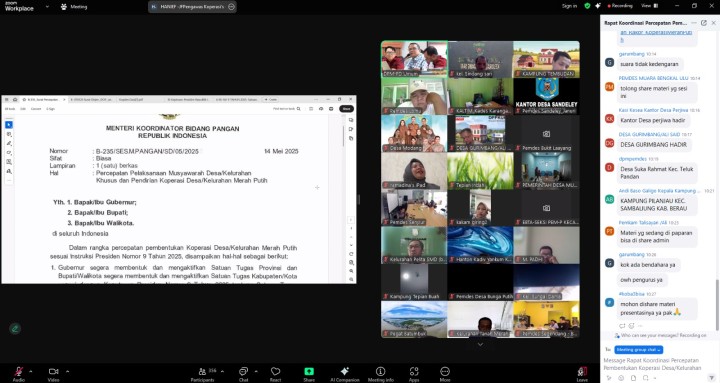Screen dimensions: 720x383
Task: Click the message 'DESA GURIMBANG HADIR'
Action: (653, 145)
